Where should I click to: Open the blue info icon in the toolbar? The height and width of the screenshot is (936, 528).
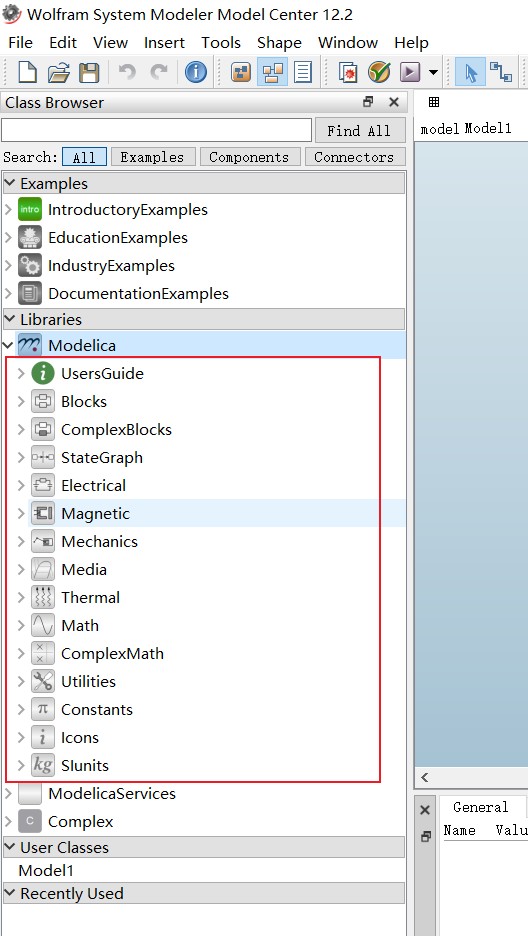(x=196, y=73)
